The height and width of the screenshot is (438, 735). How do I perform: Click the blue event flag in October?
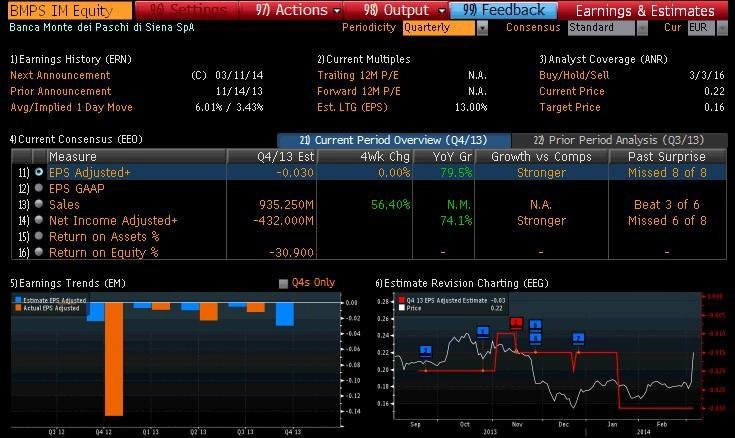click(483, 332)
